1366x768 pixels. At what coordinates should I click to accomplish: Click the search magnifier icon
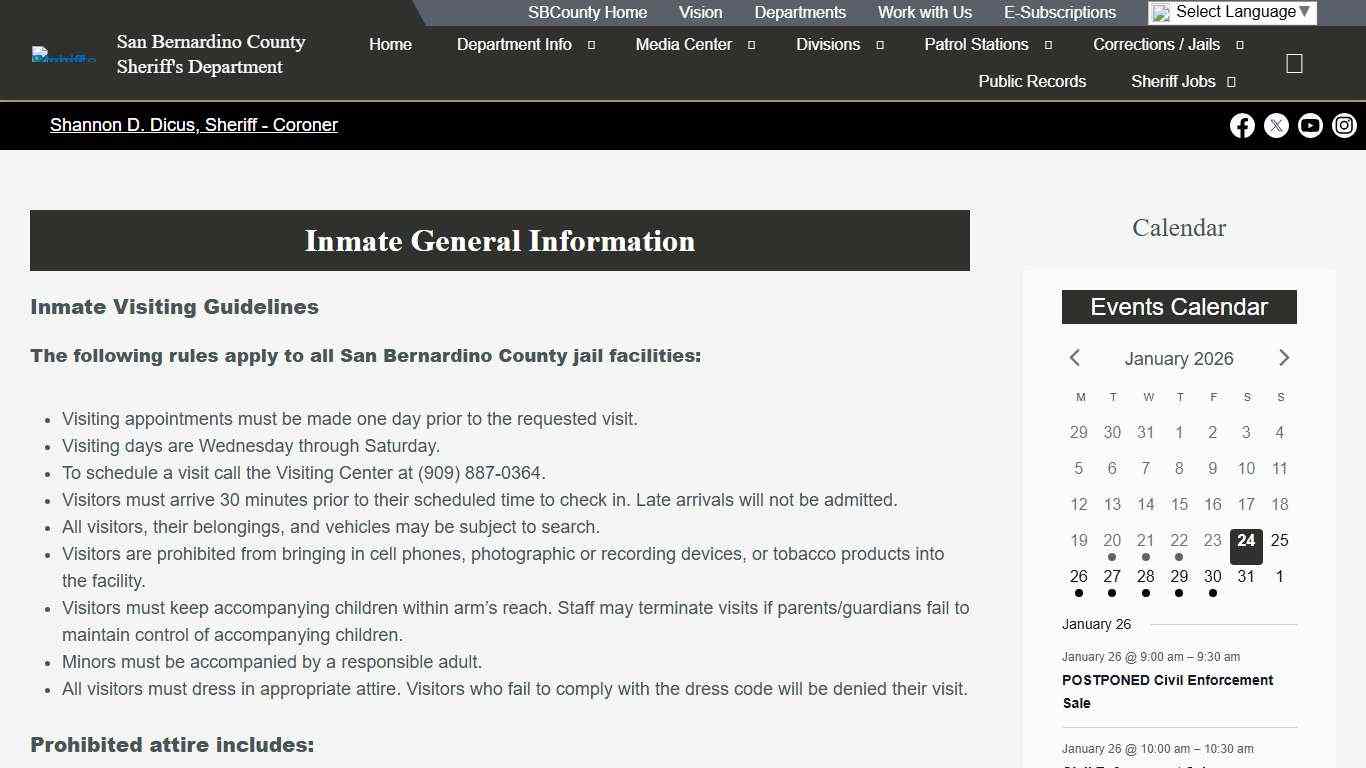point(1293,62)
